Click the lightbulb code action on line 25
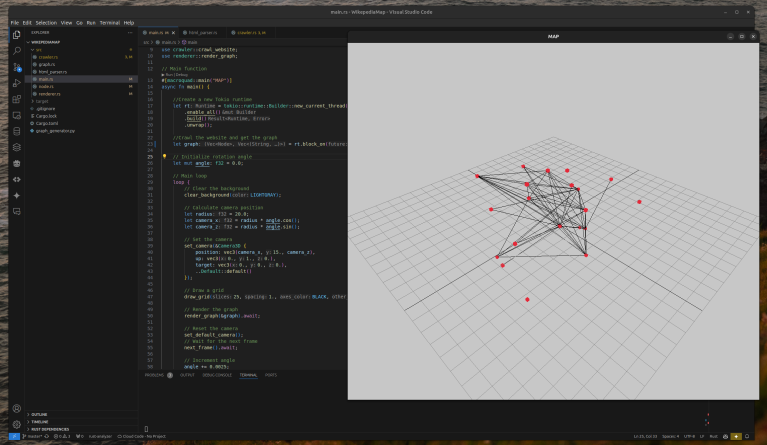This screenshot has width=767, height=445. pos(164,156)
